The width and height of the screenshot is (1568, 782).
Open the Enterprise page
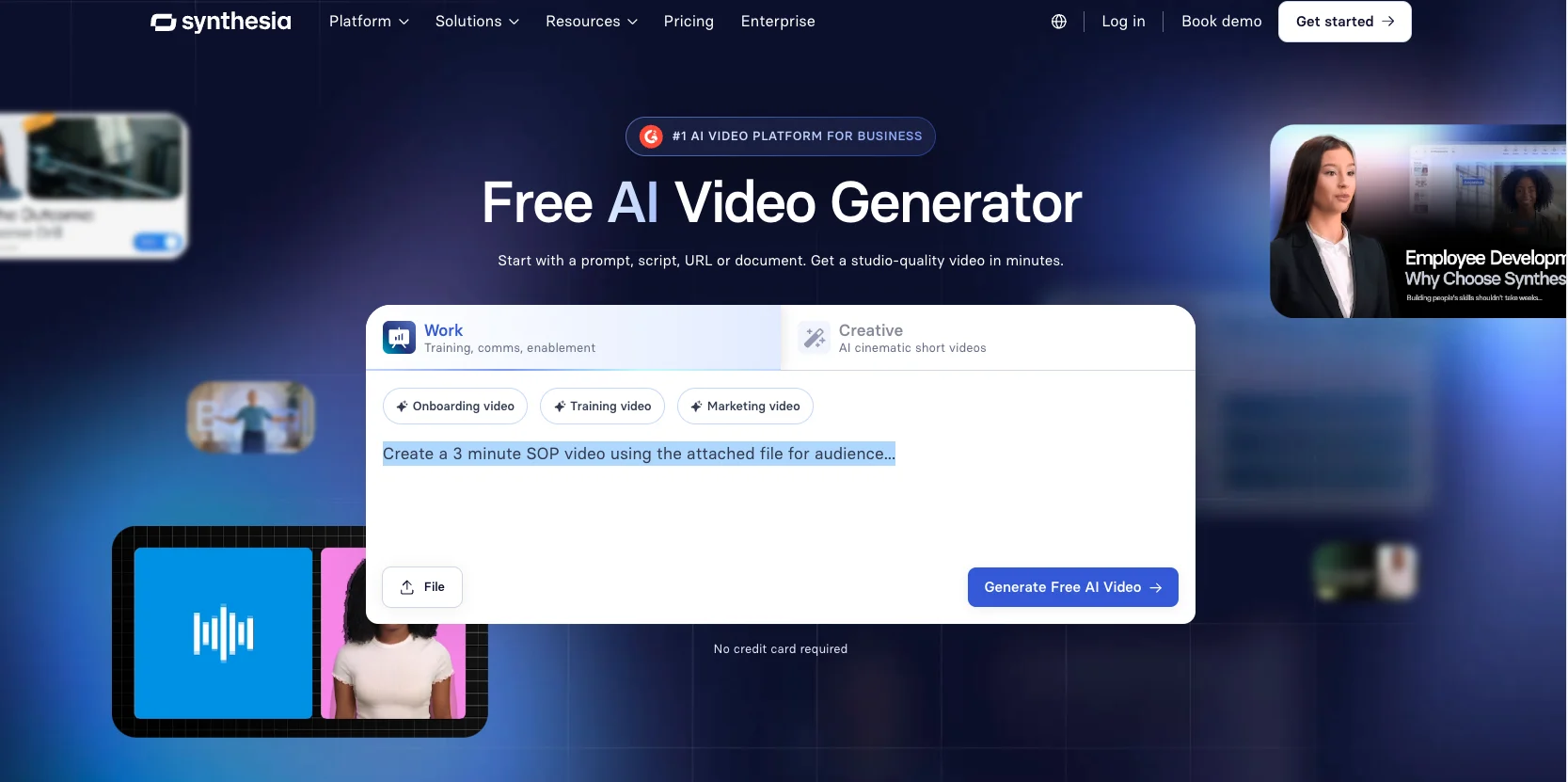coord(778,22)
